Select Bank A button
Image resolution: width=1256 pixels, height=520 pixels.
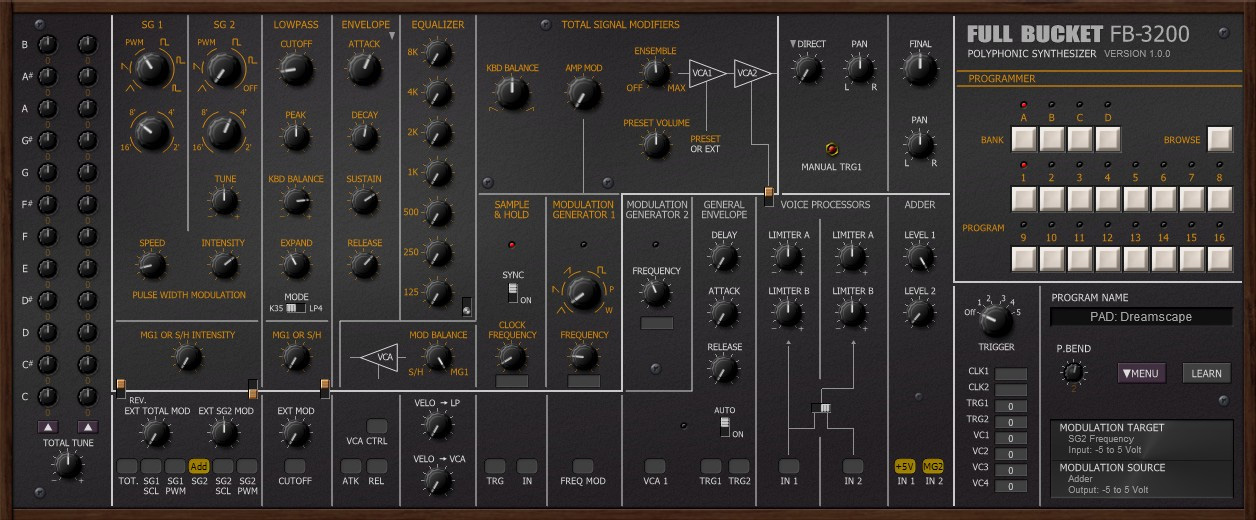point(1023,139)
